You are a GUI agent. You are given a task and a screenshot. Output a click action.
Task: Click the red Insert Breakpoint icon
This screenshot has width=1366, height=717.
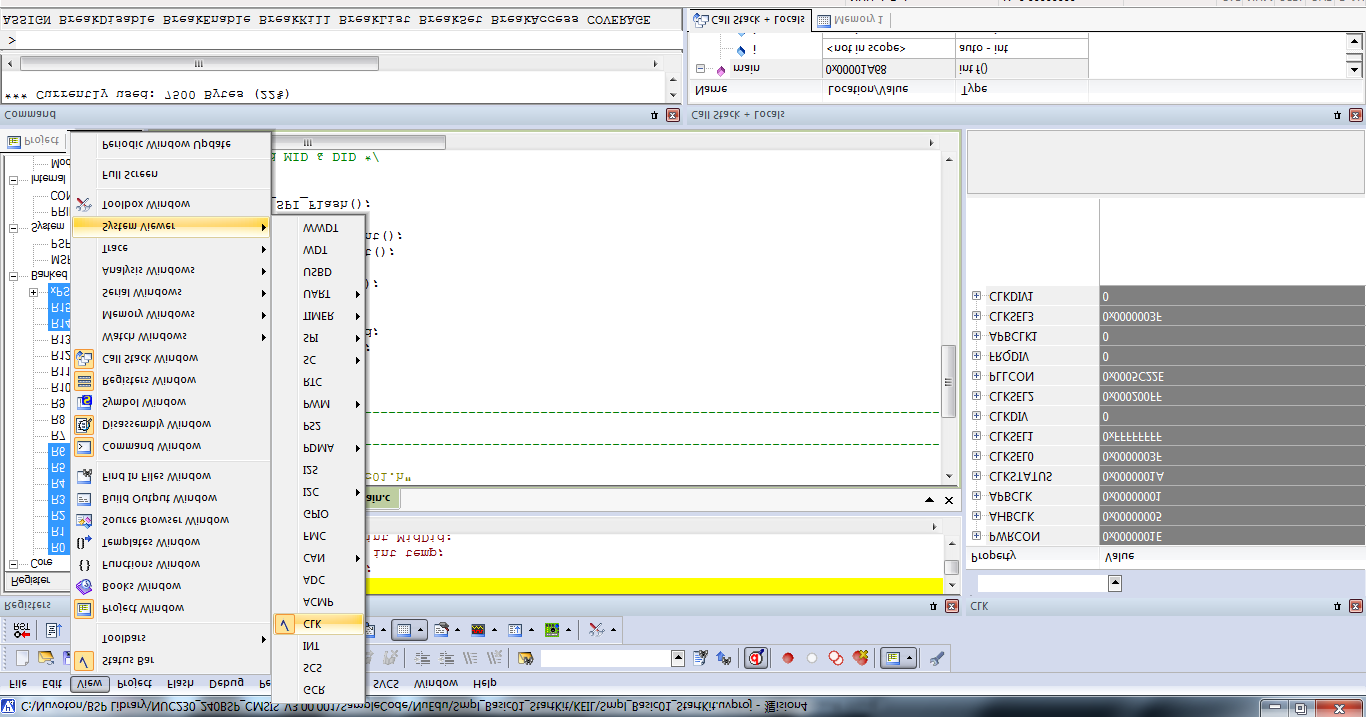[788, 658]
